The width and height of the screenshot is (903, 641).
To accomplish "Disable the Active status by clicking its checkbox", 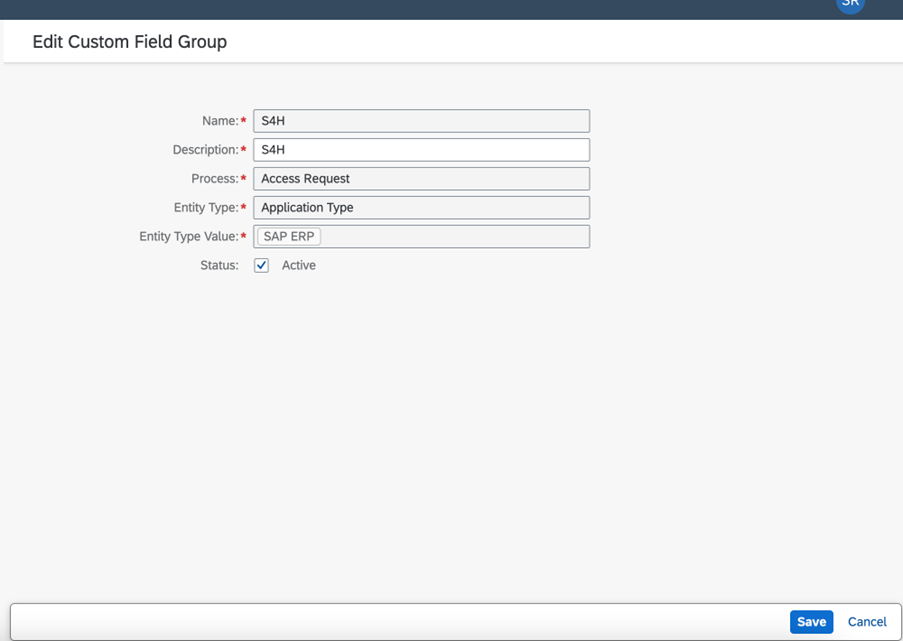I will (260, 265).
